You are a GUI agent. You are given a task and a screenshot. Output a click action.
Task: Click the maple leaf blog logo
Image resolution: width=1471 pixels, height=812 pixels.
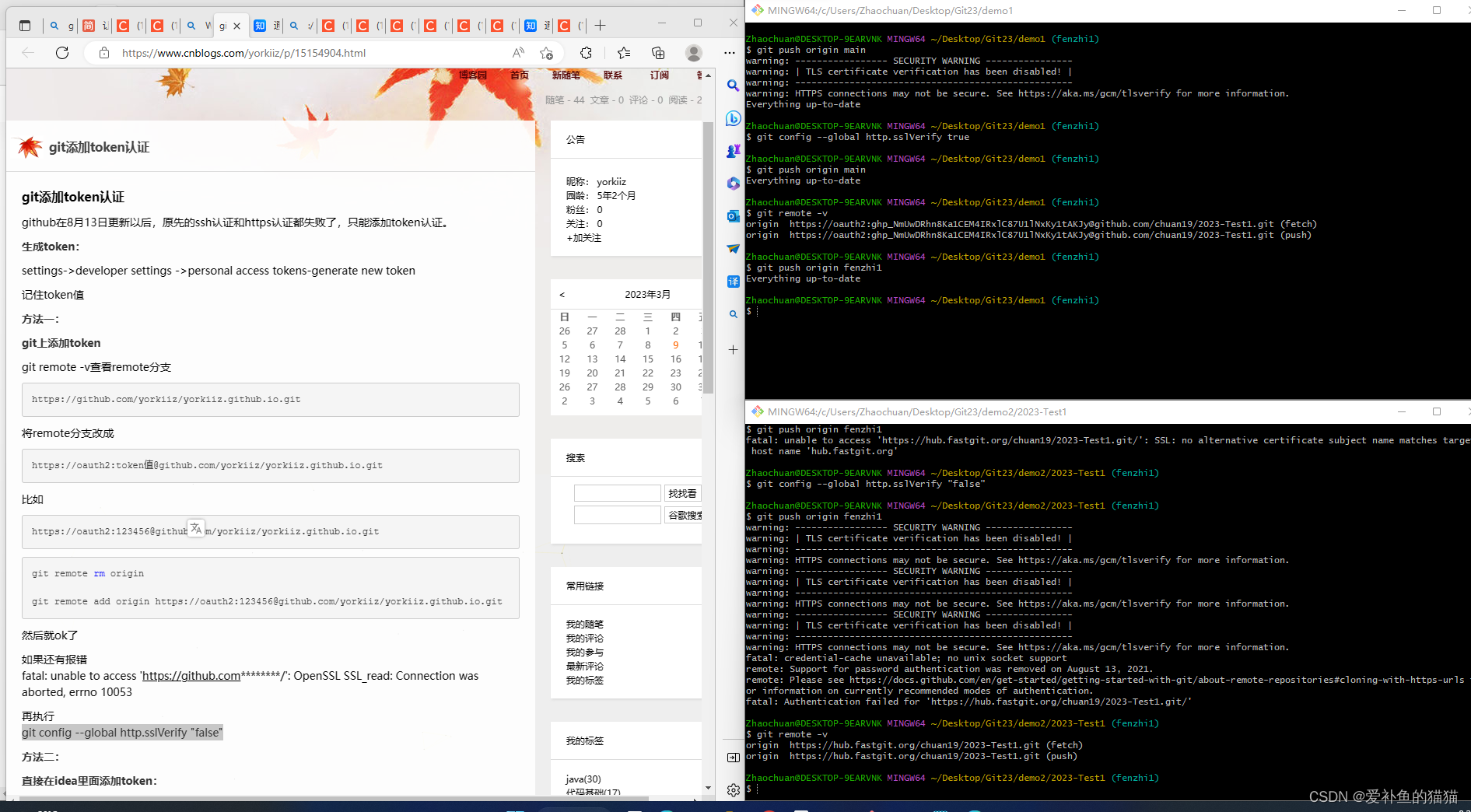coord(30,146)
